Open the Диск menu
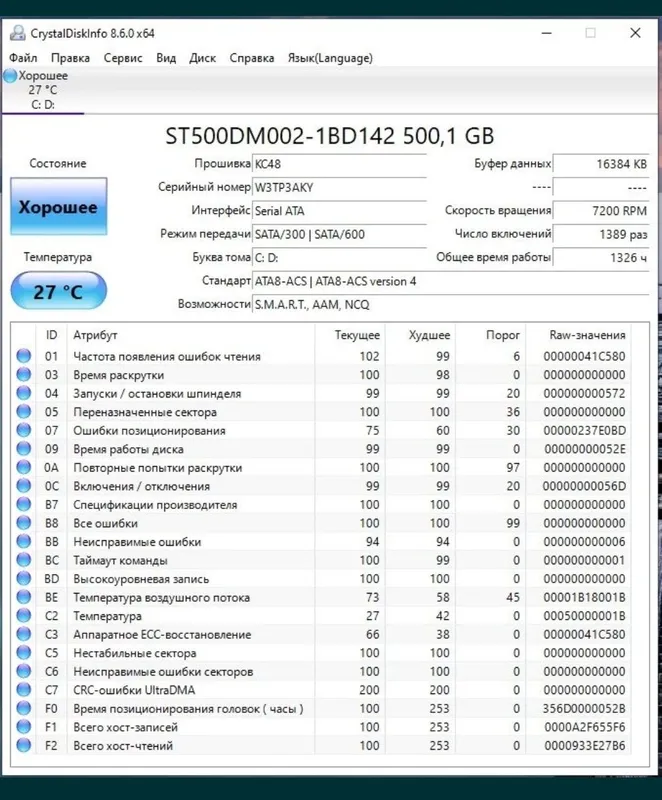The height and width of the screenshot is (800, 662). click(x=202, y=58)
